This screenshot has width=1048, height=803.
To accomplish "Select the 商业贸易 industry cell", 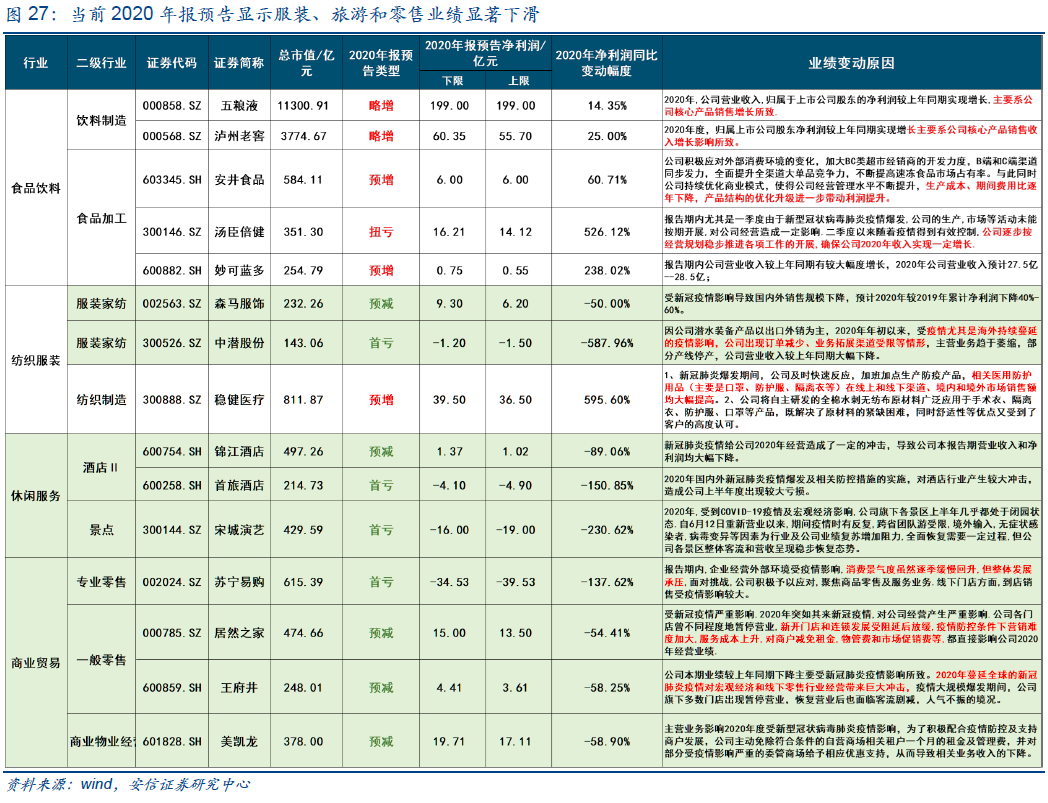I will 36,663.
